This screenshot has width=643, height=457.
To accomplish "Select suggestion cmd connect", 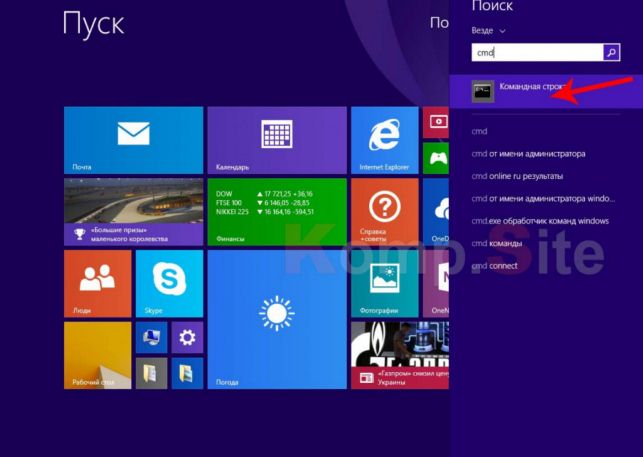I will pos(494,265).
